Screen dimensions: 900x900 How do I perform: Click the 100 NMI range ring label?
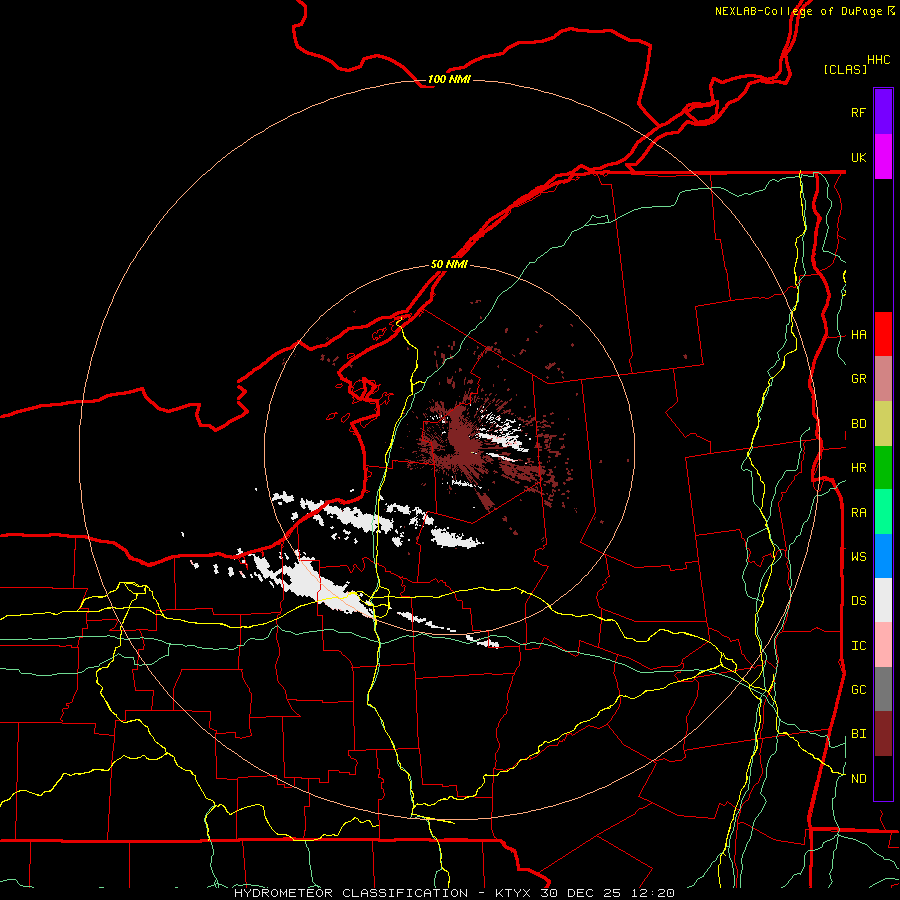pyautogui.click(x=449, y=79)
